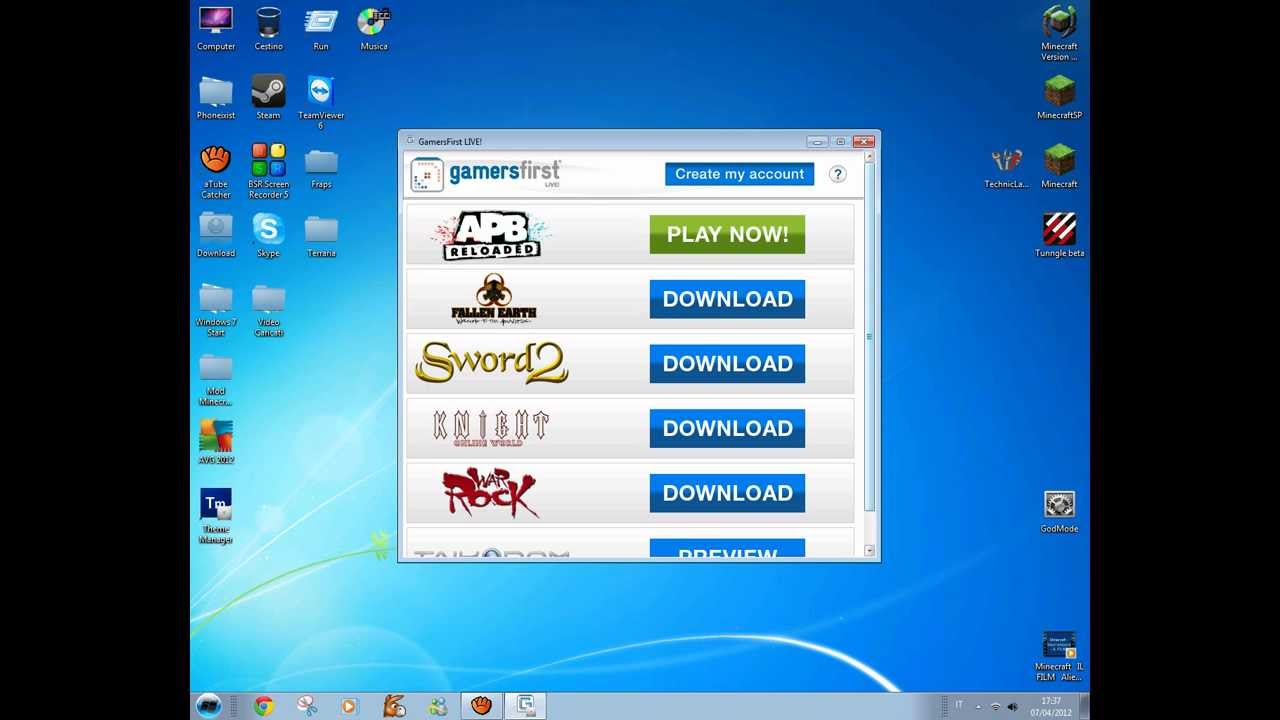Select the Minecraft Version desktop icon
The image size is (1280, 720).
tap(1059, 33)
